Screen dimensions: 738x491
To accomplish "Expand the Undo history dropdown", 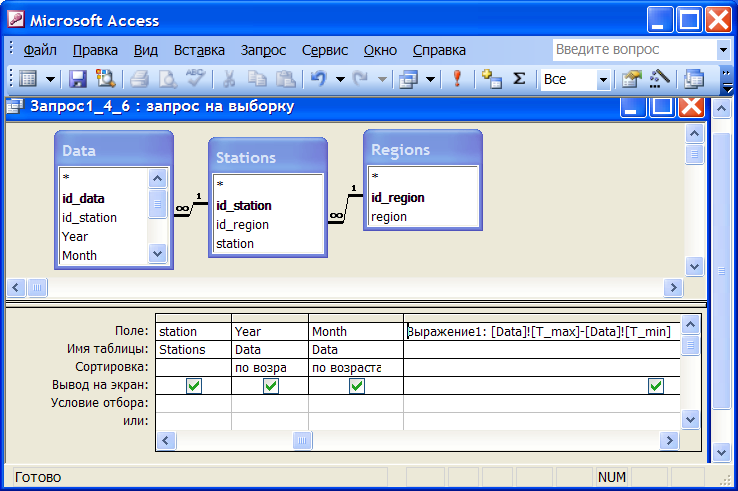I will (340, 79).
